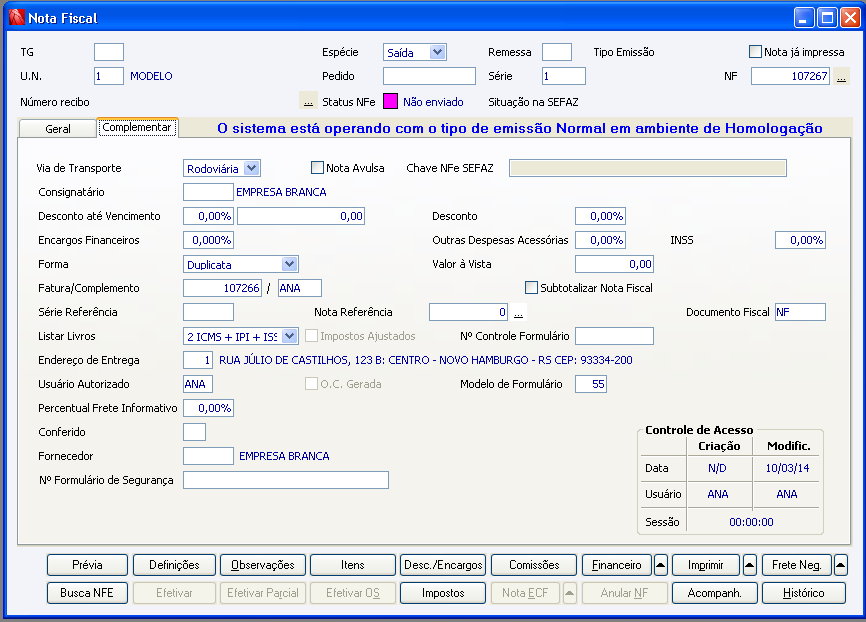The height and width of the screenshot is (622, 866).
Task: Toggle the Nota Avulsa checkbox
Action: pos(317,167)
